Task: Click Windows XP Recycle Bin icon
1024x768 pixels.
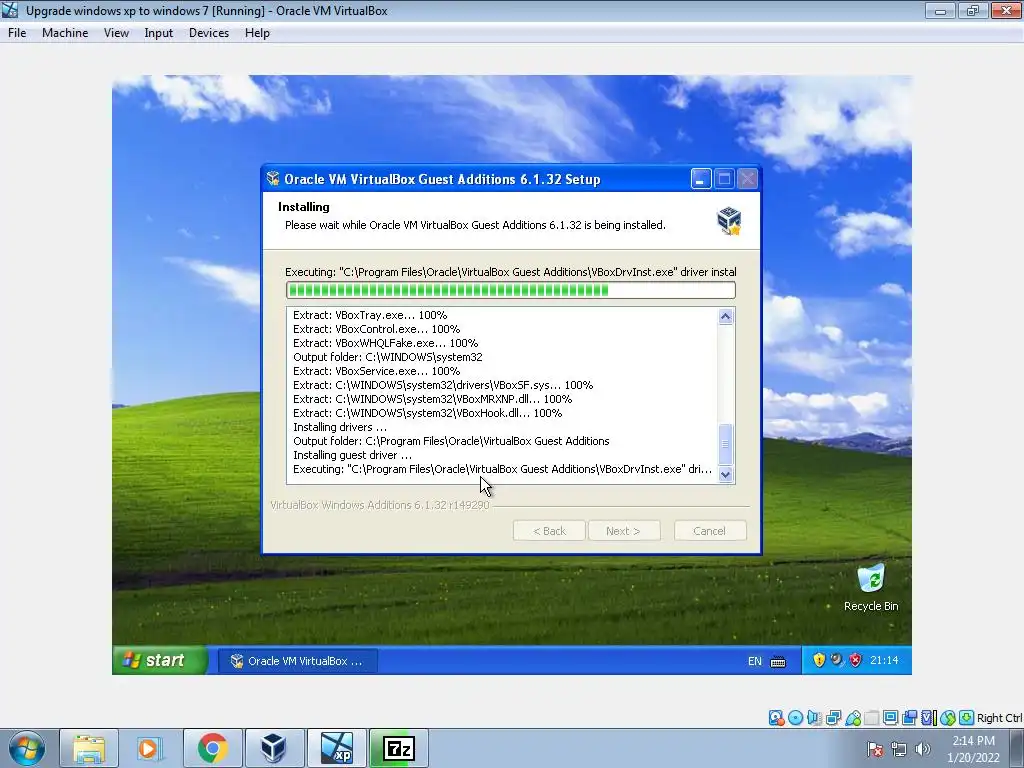Action: (x=871, y=579)
